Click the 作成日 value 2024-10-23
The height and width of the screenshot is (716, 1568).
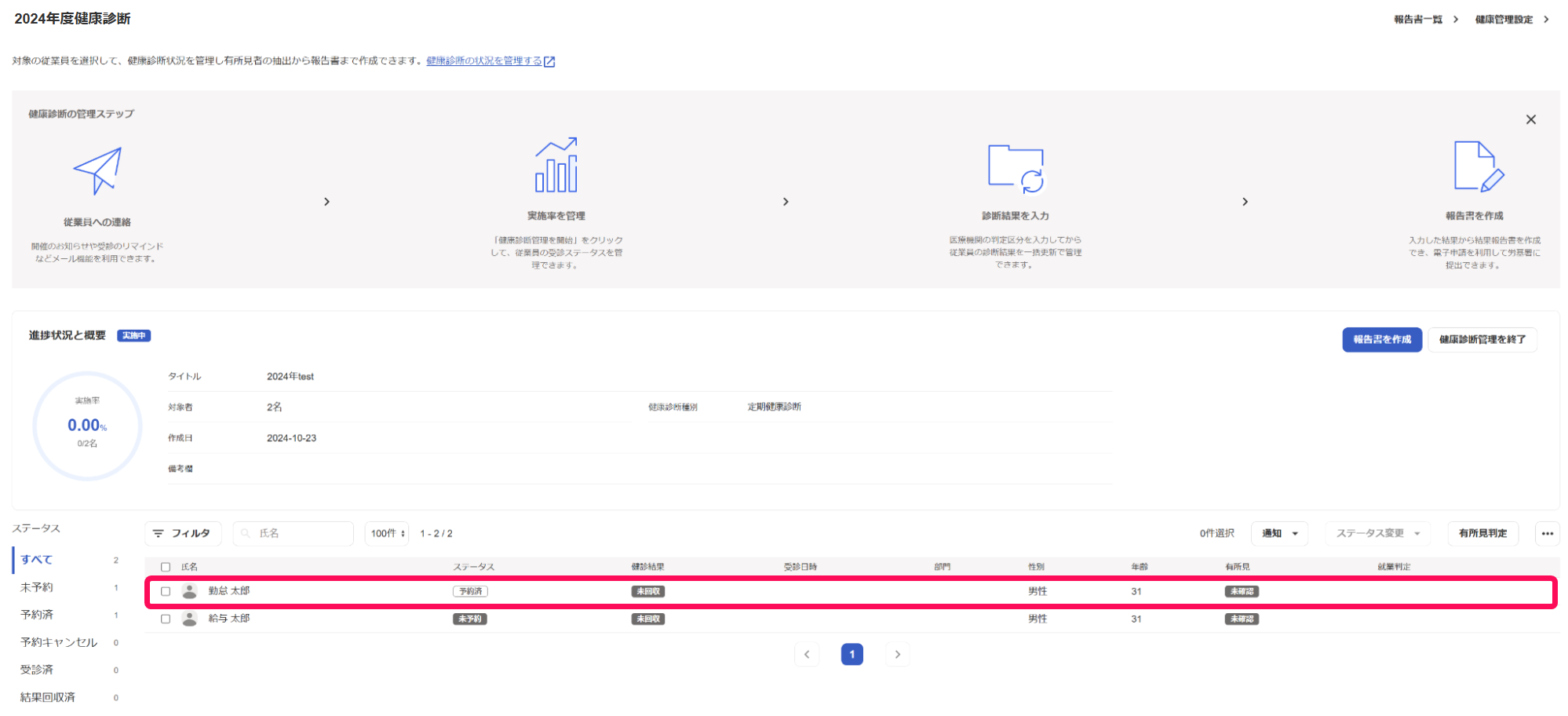[291, 438]
